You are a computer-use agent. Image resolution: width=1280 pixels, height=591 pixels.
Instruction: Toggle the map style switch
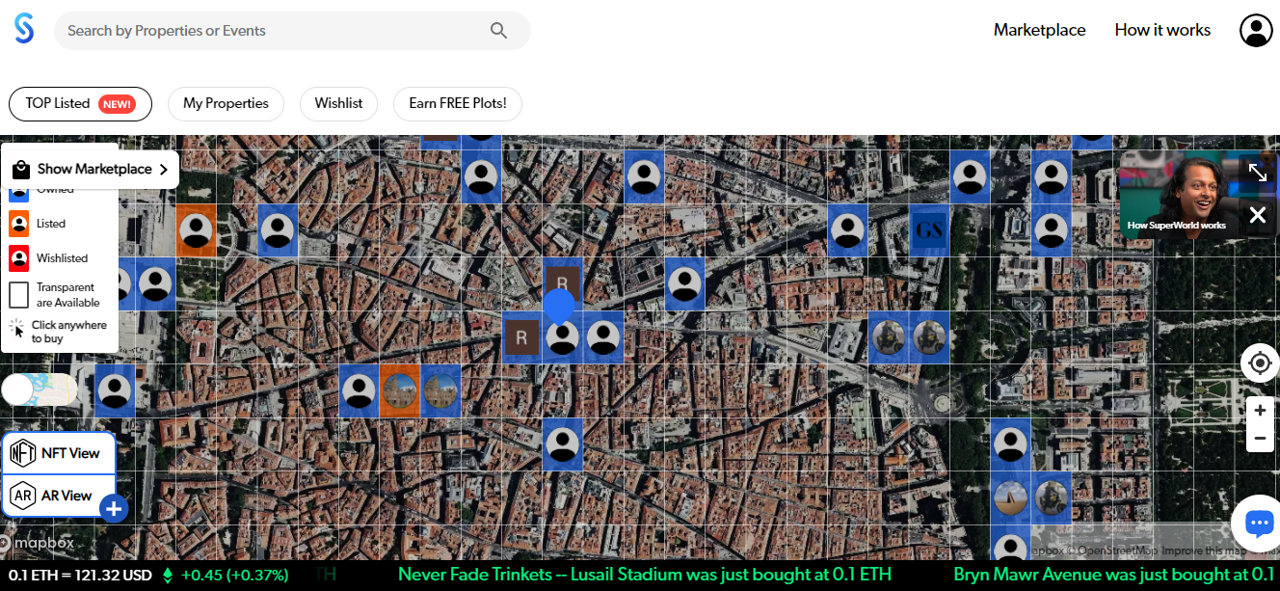39,390
